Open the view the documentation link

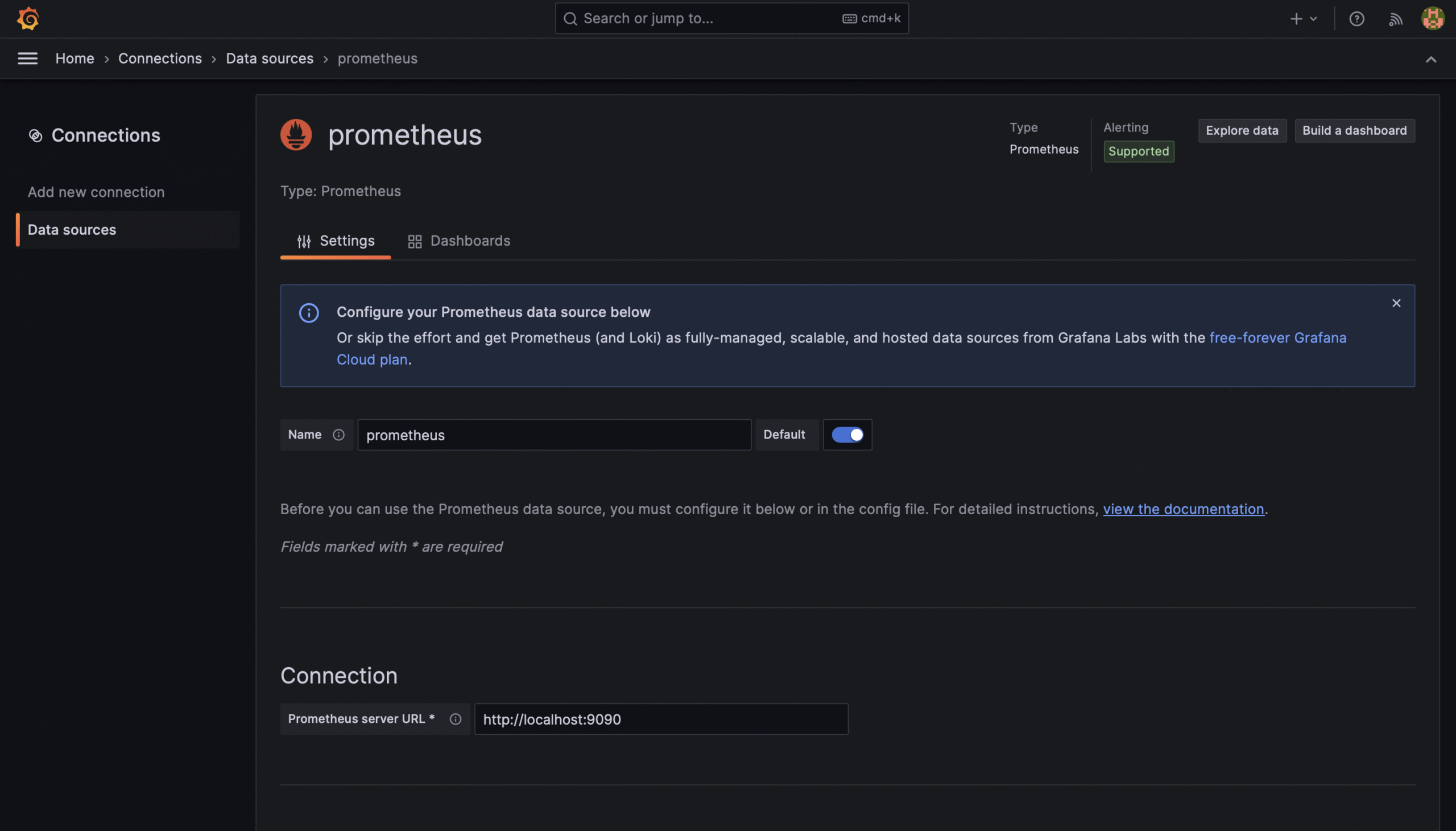click(x=1182, y=509)
